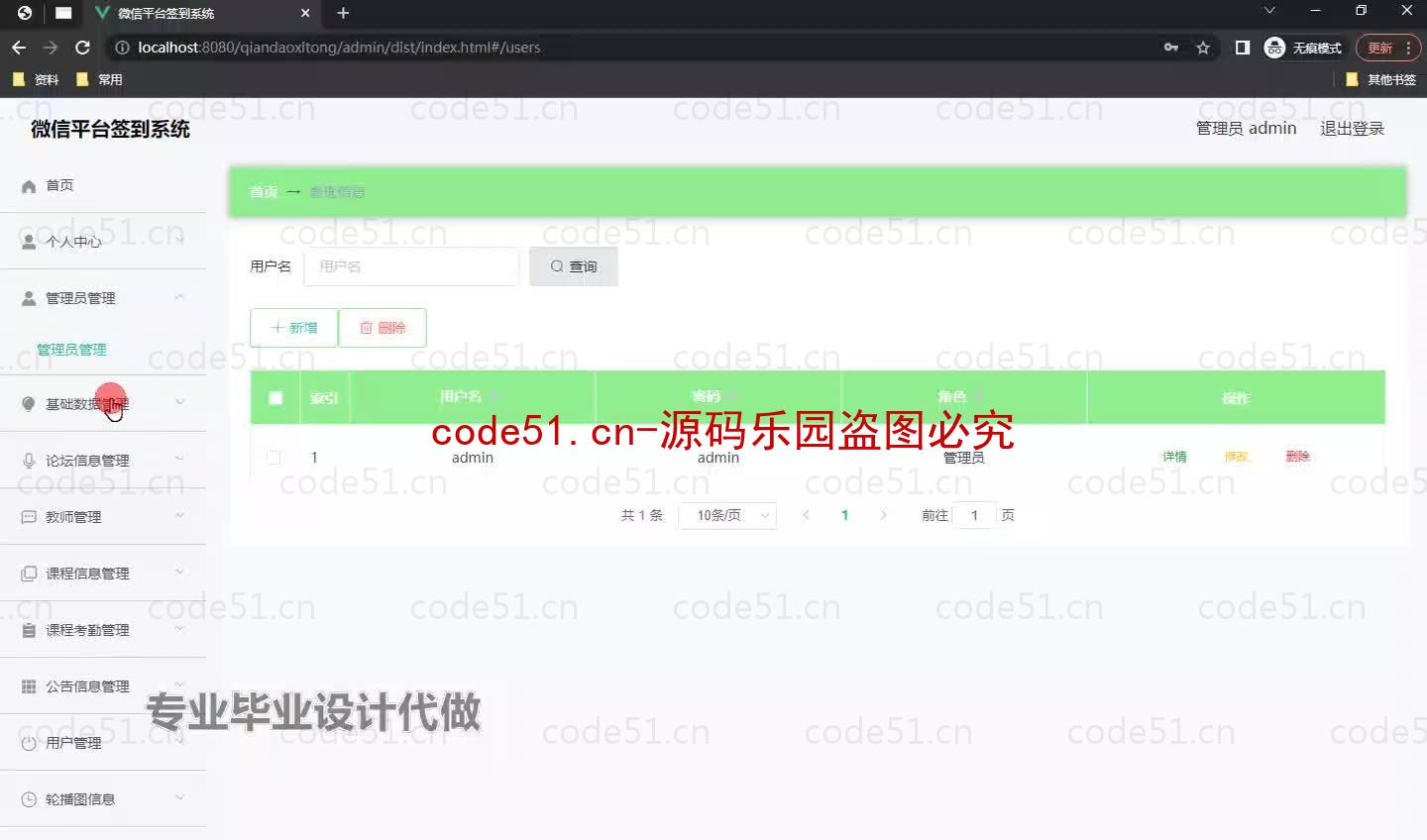The width and height of the screenshot is (1427, 840).
Task: Open the saved password key icon
Action: click(1171, 48)
